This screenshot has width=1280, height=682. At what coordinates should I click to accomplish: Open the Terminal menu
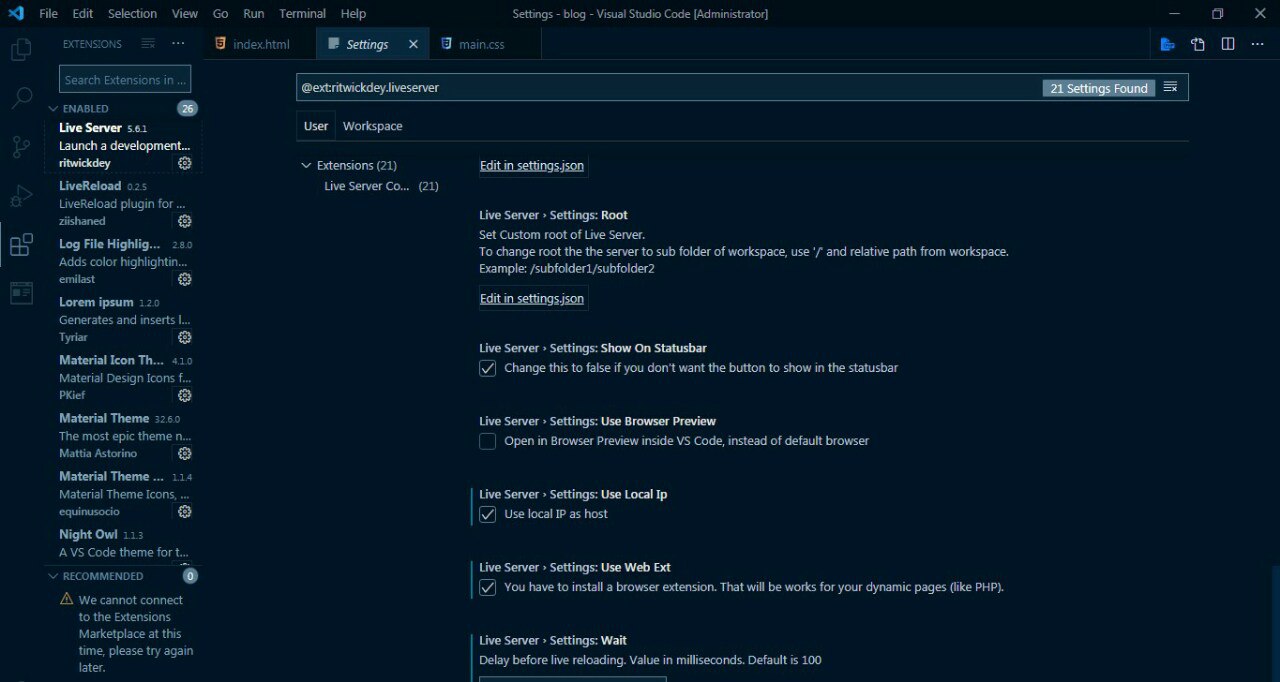point(302,13)
